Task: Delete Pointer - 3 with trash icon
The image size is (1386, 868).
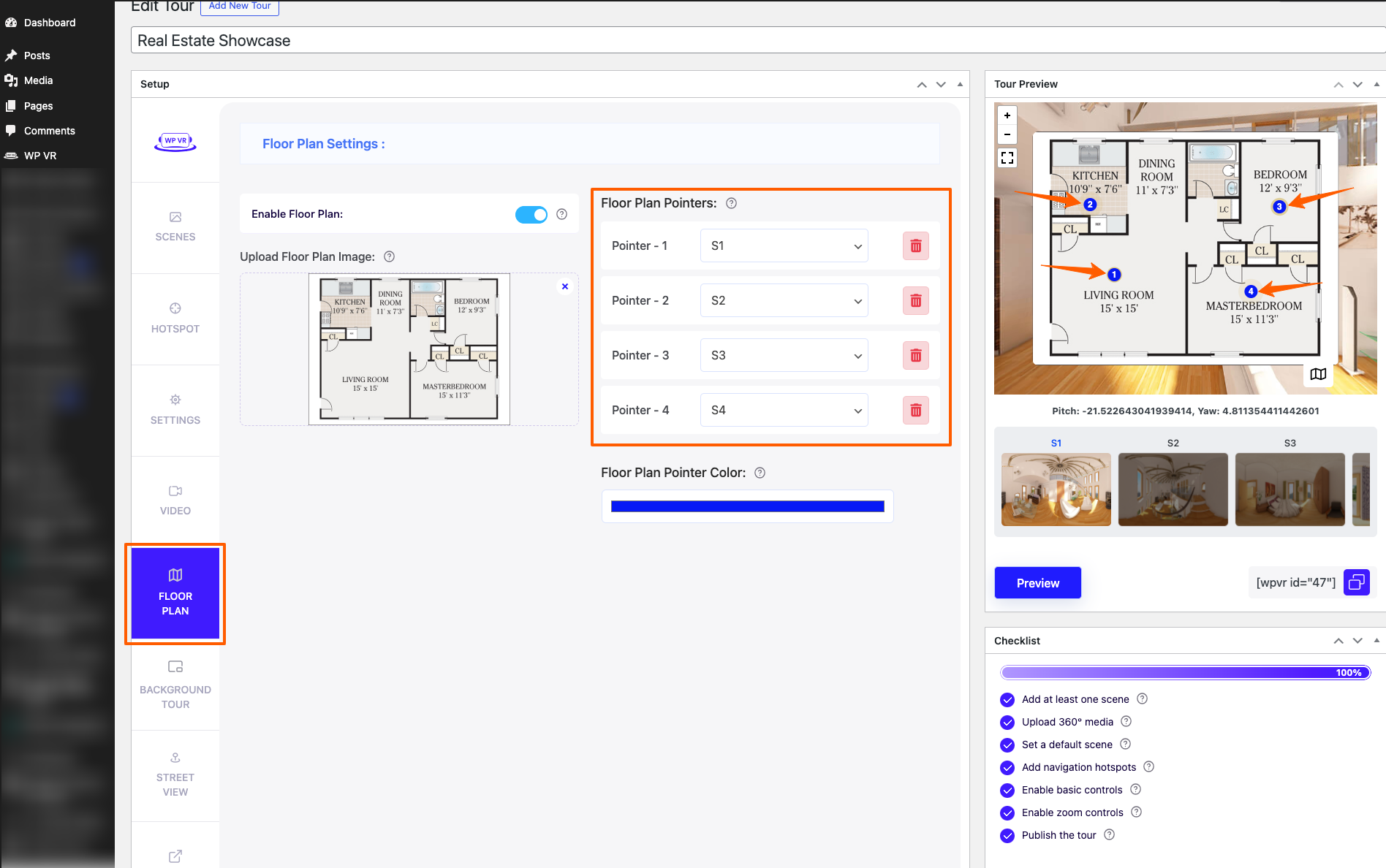Action: point(915,356)
